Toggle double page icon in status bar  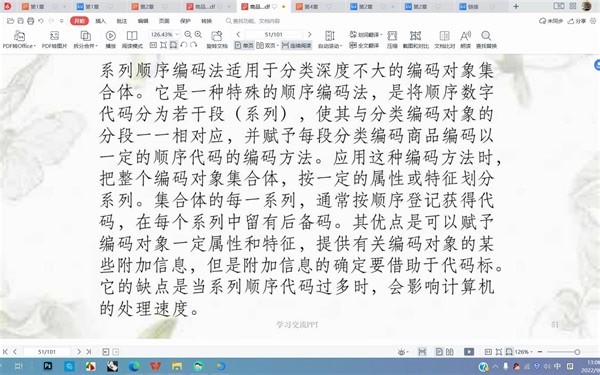[450, 352]
